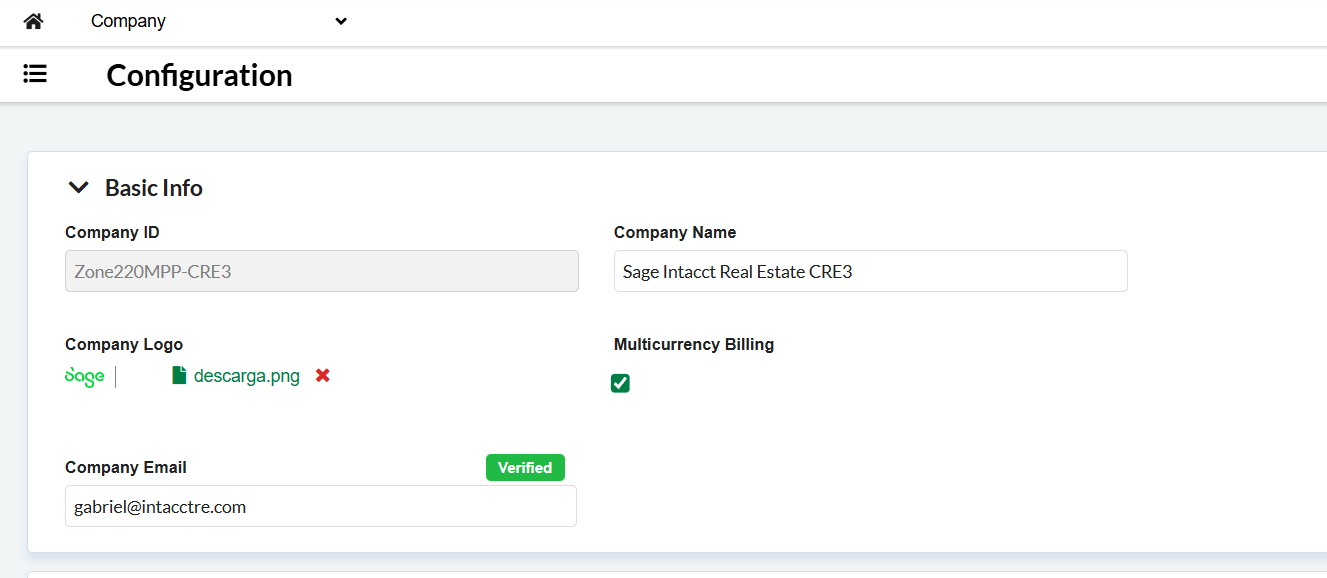Open the hamburger list menu icon
This screenshot has height=578, width=1327.
(35, 74)
